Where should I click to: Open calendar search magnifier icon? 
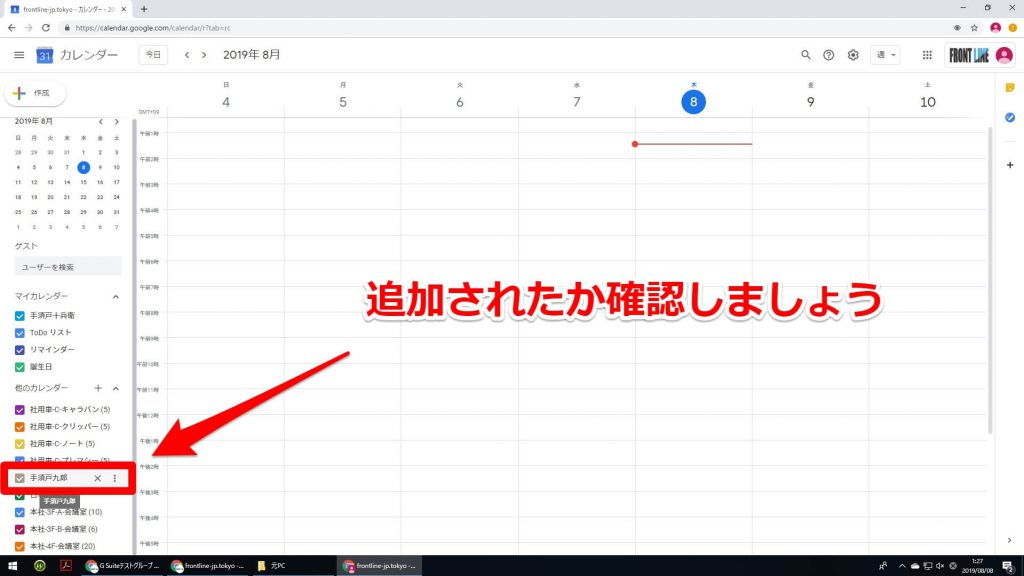[x=806, y=55]
